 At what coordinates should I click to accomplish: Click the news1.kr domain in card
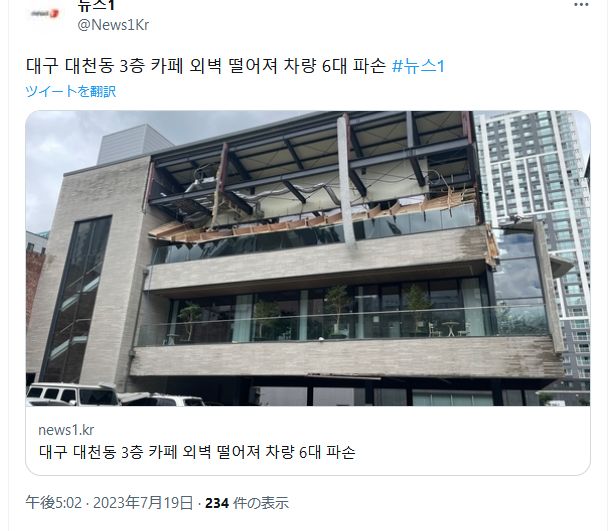coord(66,430)
